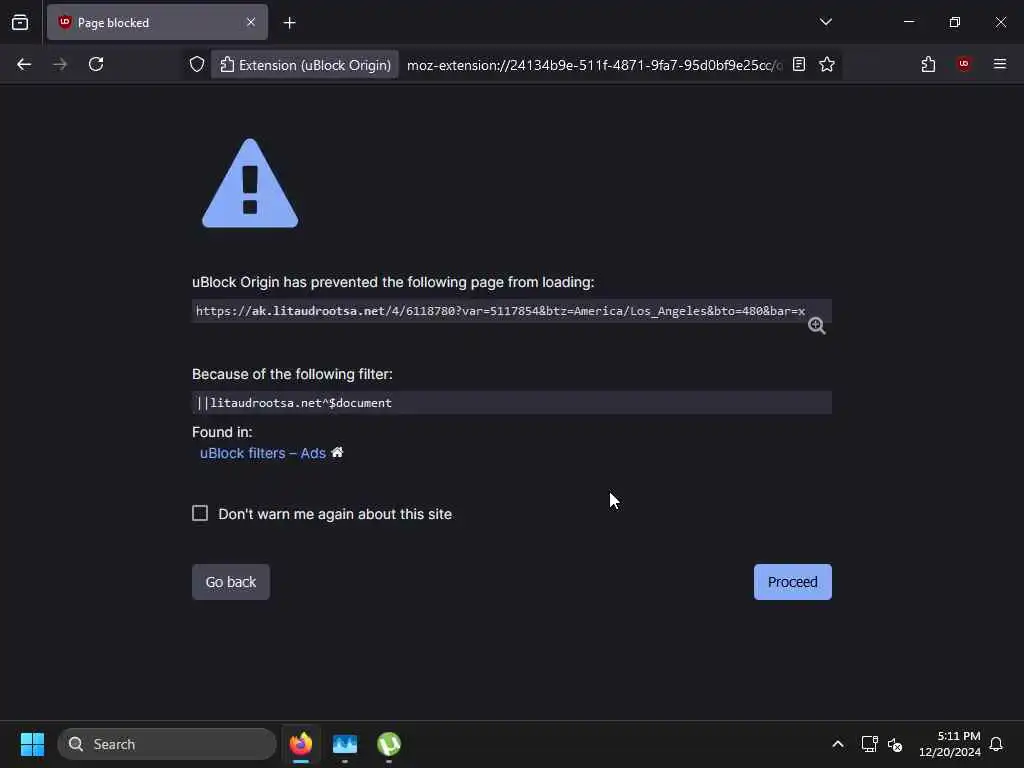Open the notifications bell icon
Viewport: 1024px width, 768px height.
(996, 744)
